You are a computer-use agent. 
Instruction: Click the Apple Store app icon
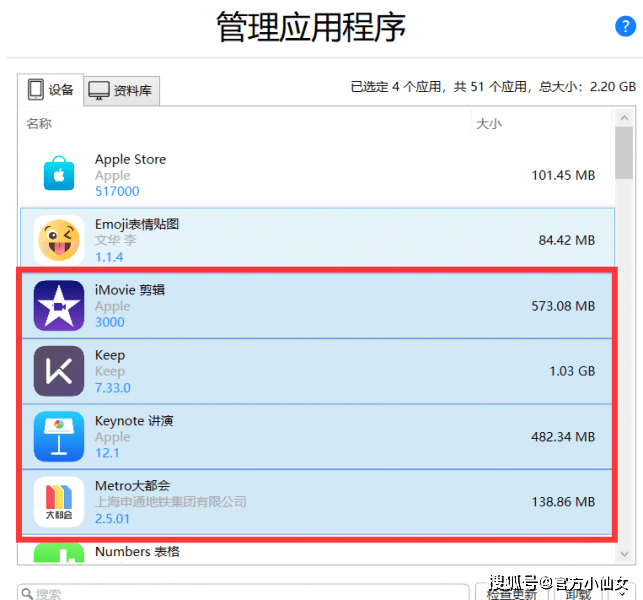tap(59, 173)
